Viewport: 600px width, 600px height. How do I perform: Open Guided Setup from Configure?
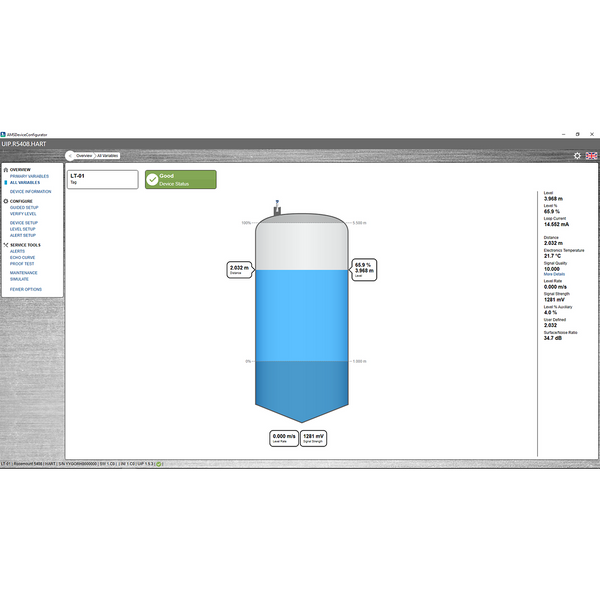coord(25,208)
